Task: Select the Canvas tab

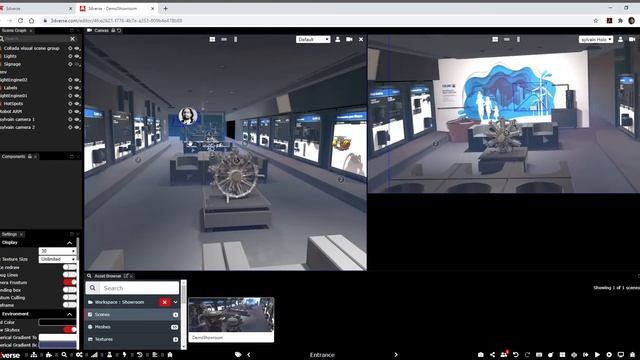Action: (101, 31)
